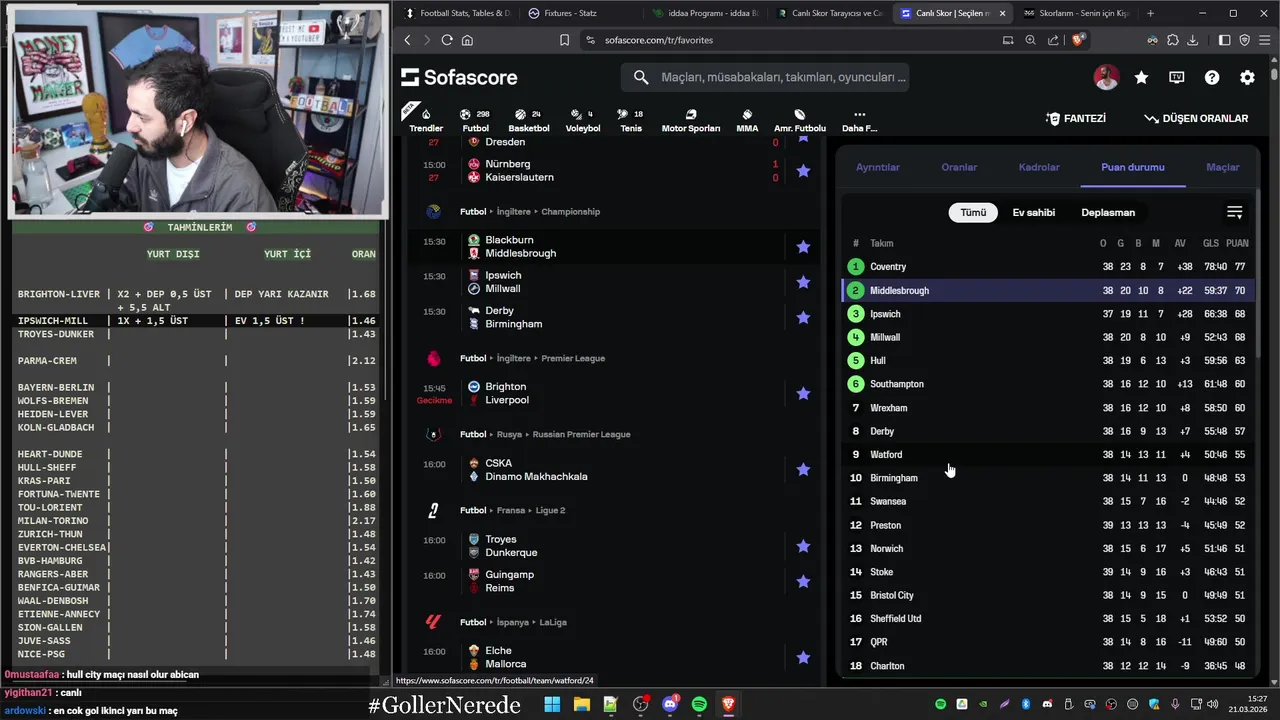Open the FANTEZİ link

[x=1076, y=118]
